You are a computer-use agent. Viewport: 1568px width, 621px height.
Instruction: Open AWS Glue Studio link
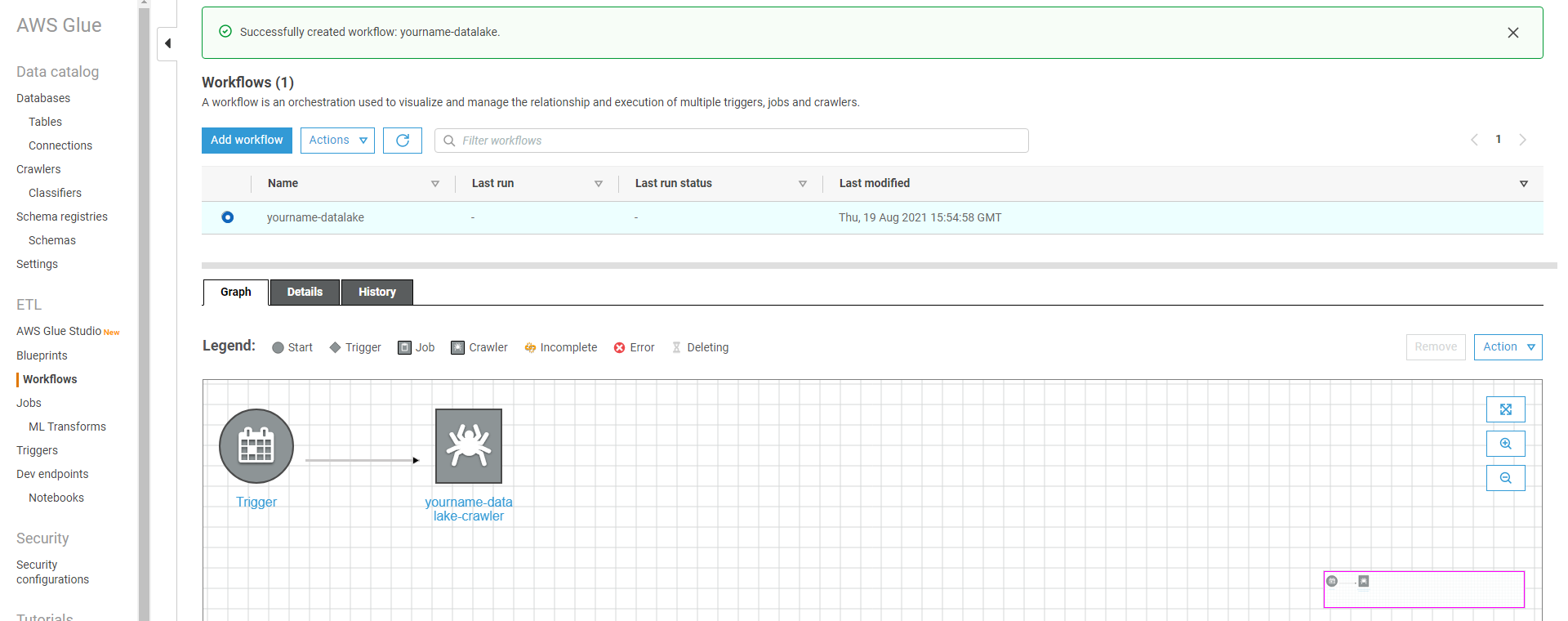point(59,331)
